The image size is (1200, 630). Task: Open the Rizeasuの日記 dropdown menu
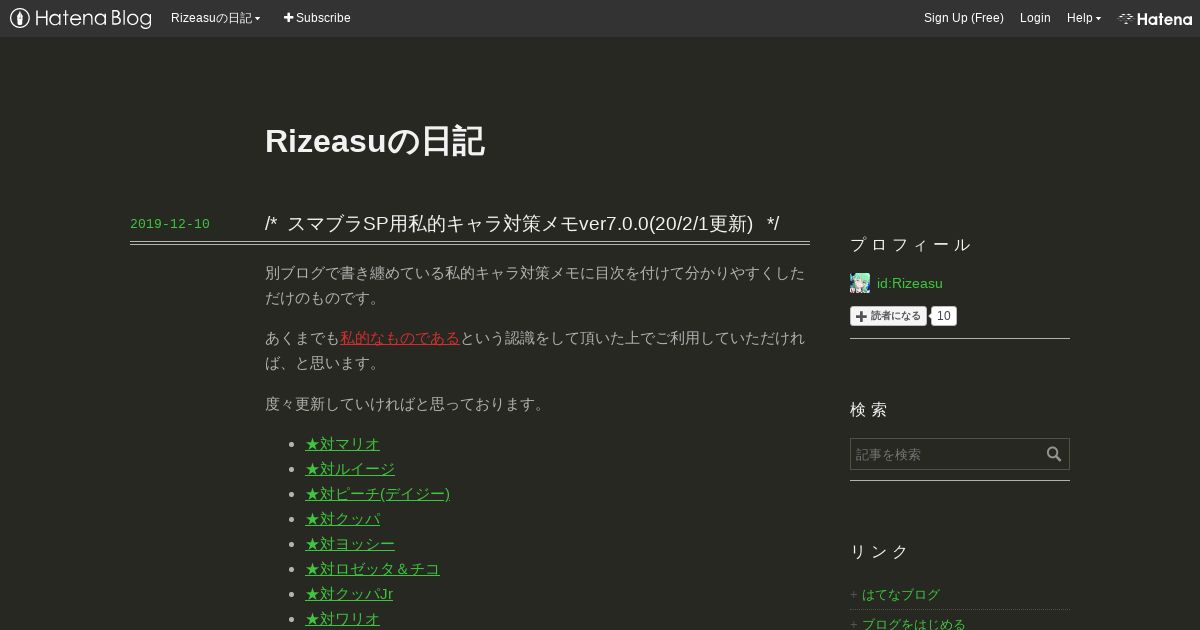(x=215, y=18)
